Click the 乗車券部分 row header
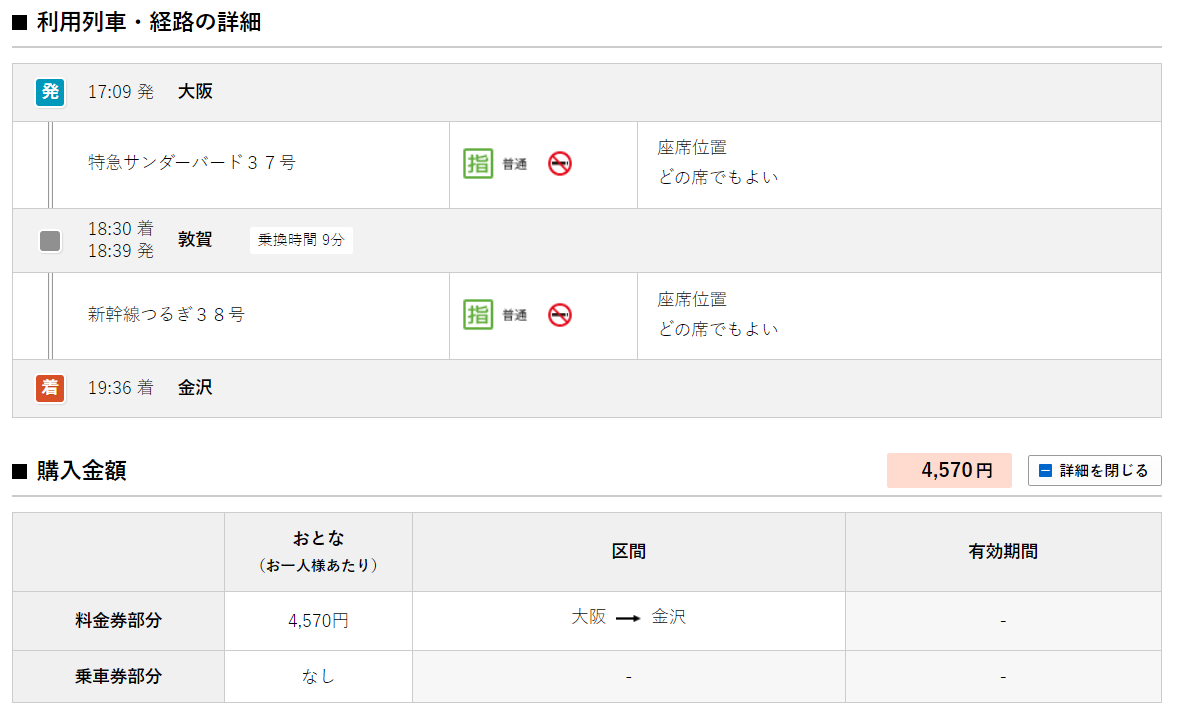Image resolution: width=1197 pixels, height=718 pixels. click(118, 677)
